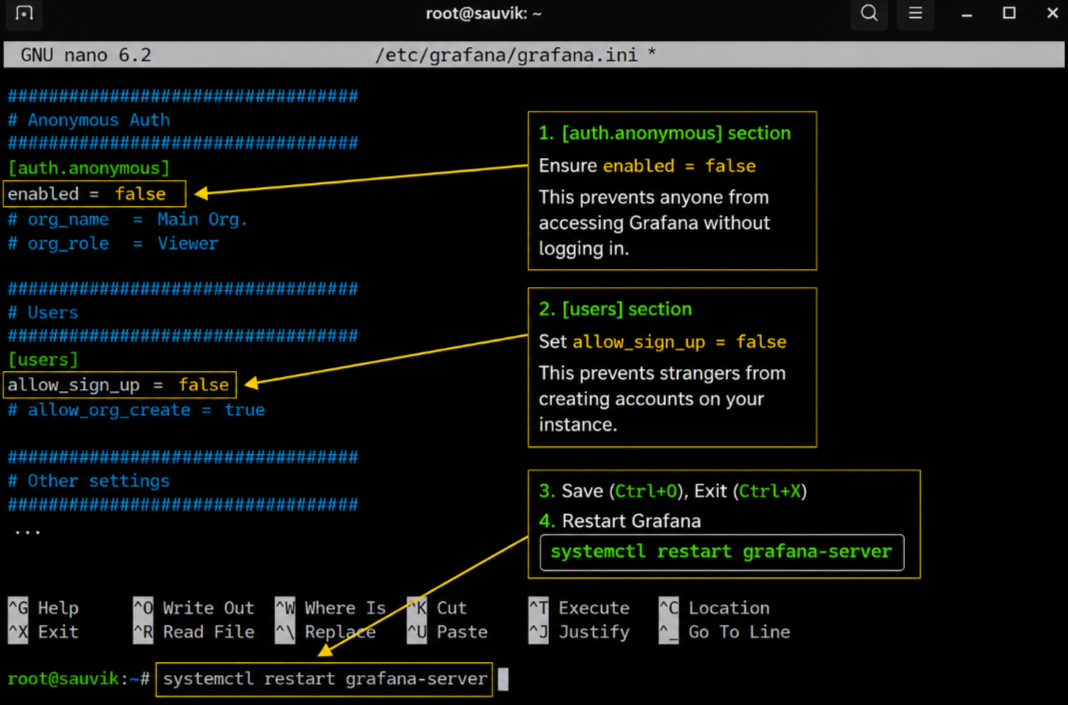The image size is (1068, 705).
Task: Minimize the terminal window
Action: 967,14
